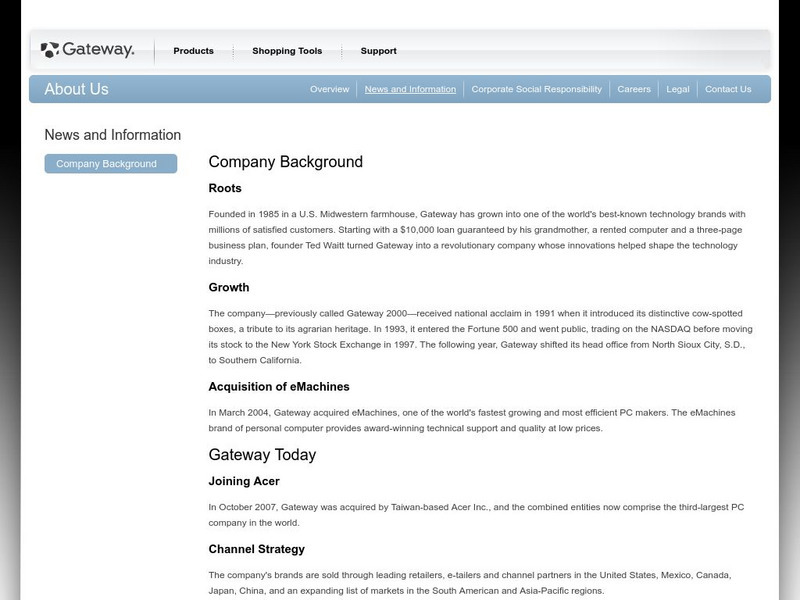
Task: Click the Joining Acer subheading
Action: pos(244,481)
